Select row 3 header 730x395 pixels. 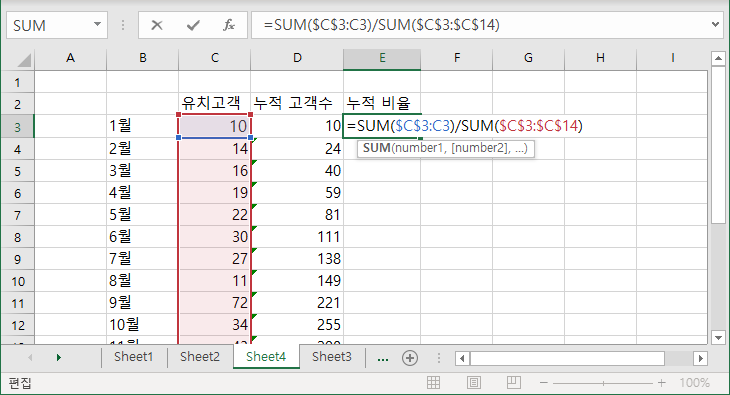point(18,127)
